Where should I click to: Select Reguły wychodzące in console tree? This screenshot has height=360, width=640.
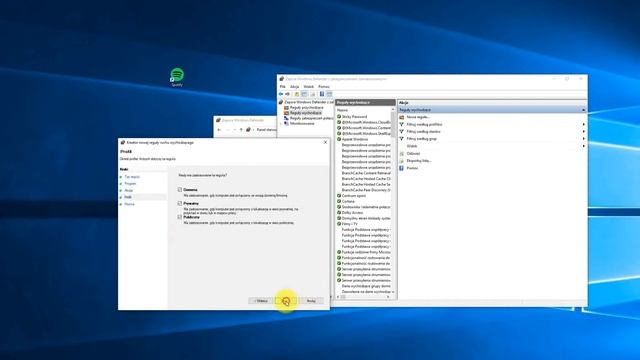(306, 113)
